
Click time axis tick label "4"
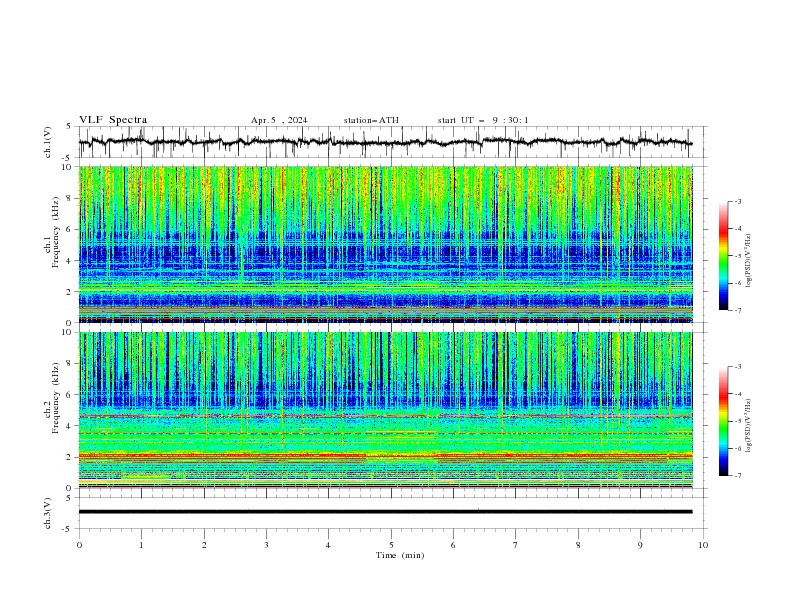328,545
